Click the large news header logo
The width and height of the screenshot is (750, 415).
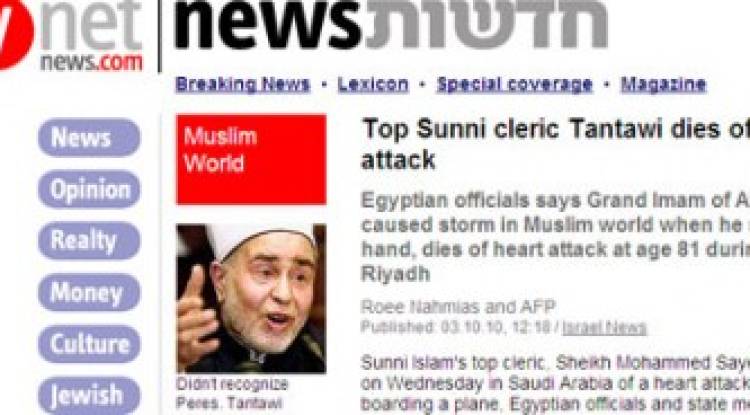coord(268,25)
